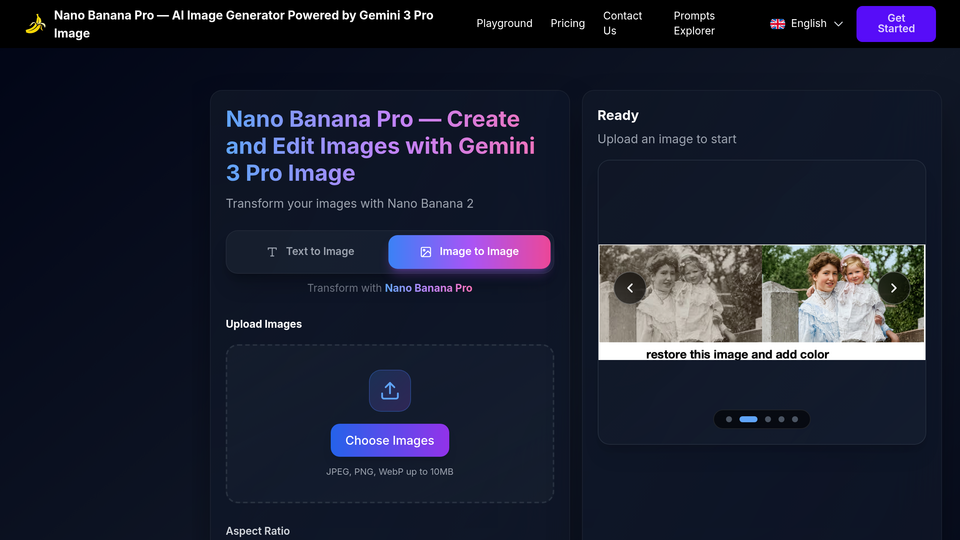Switch to the Text to Image tab

[310, 252]
